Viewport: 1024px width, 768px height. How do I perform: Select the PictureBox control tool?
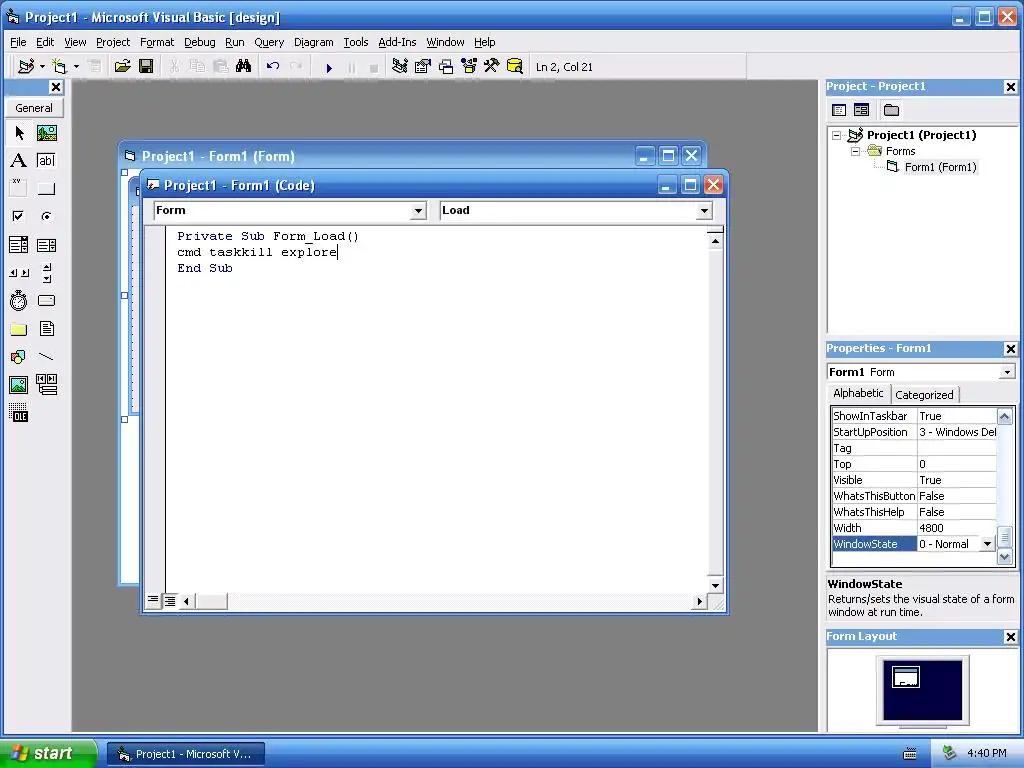click(x=46, y=133)
